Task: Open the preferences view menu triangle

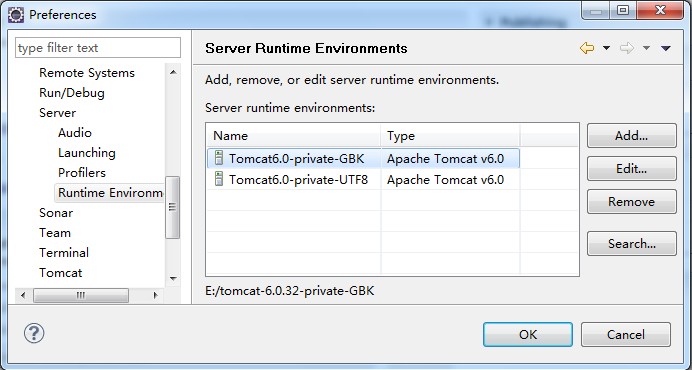Action: click(666, 48)
